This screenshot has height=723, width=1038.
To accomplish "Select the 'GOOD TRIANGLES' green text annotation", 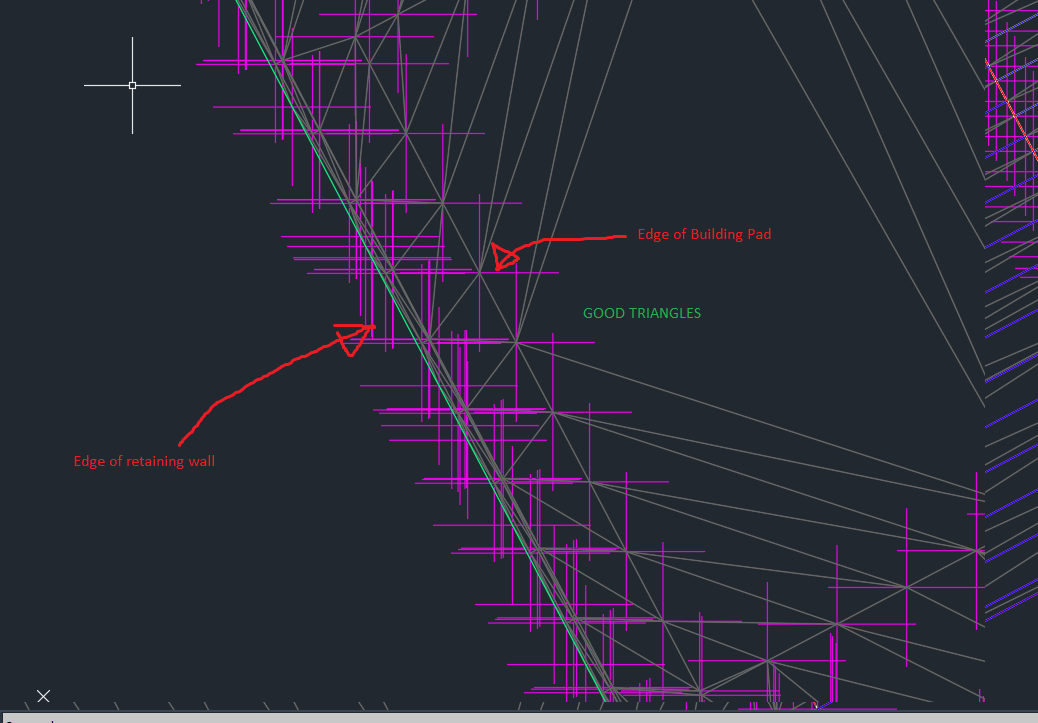I will [641, 313].
